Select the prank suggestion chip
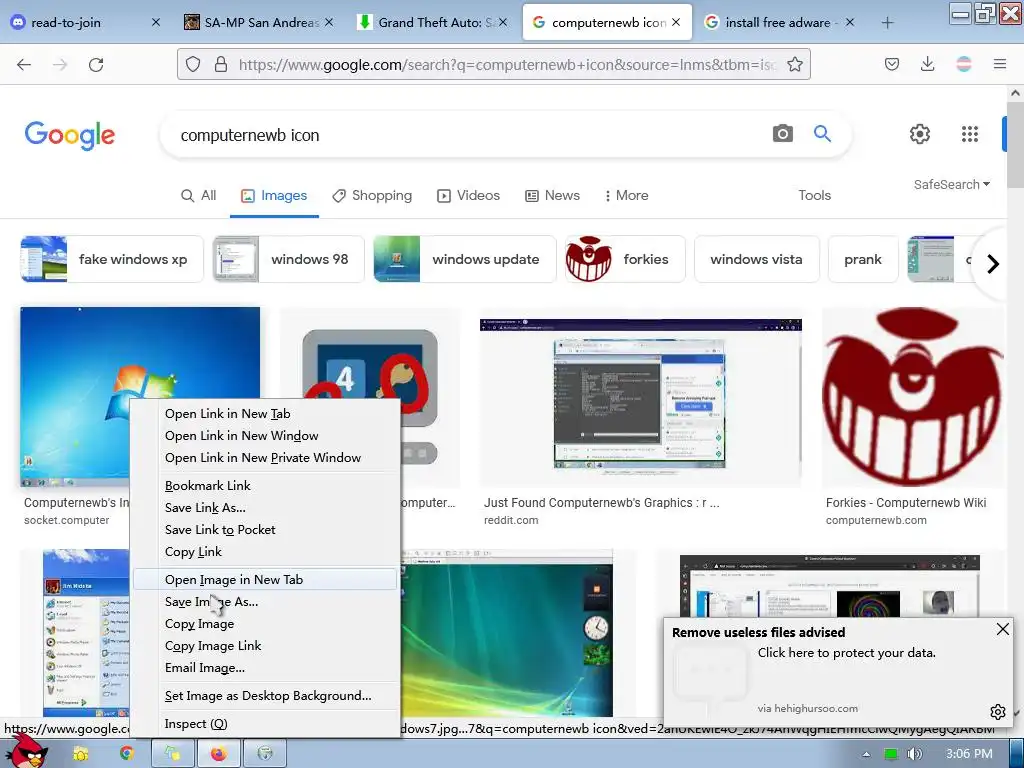 click(863, 259)
